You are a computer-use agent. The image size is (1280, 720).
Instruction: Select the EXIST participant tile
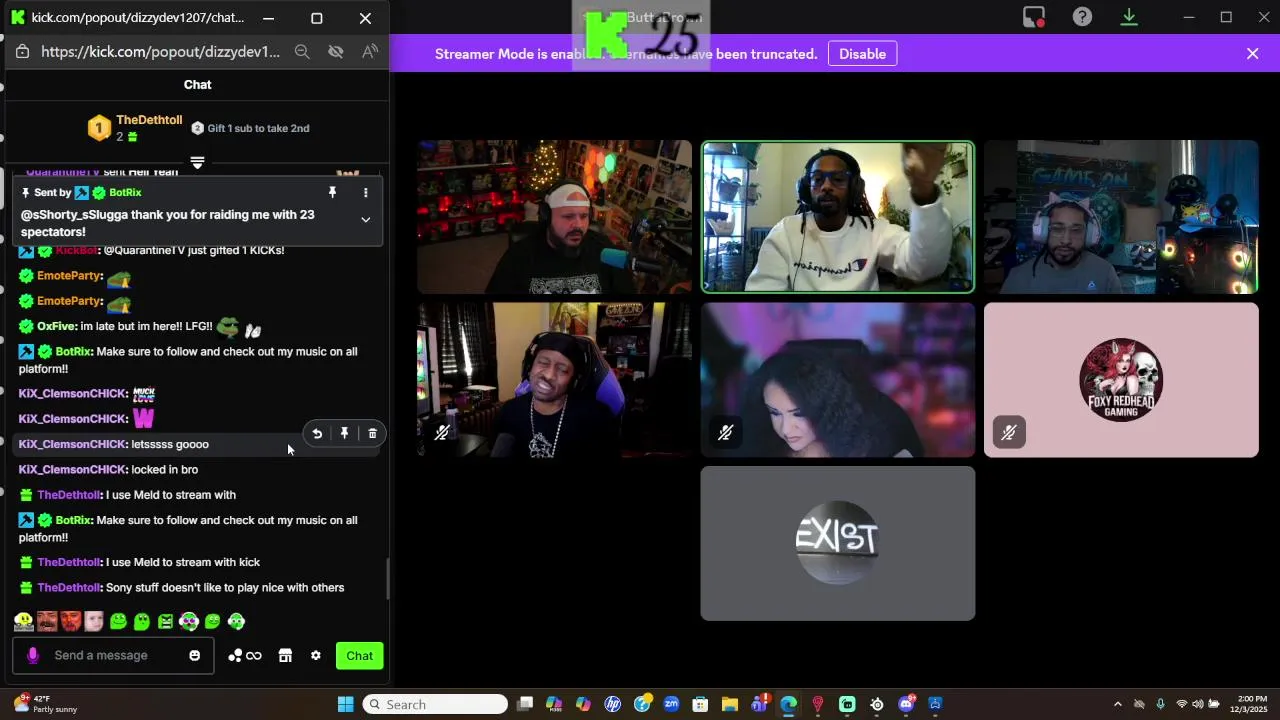point(838,543)
